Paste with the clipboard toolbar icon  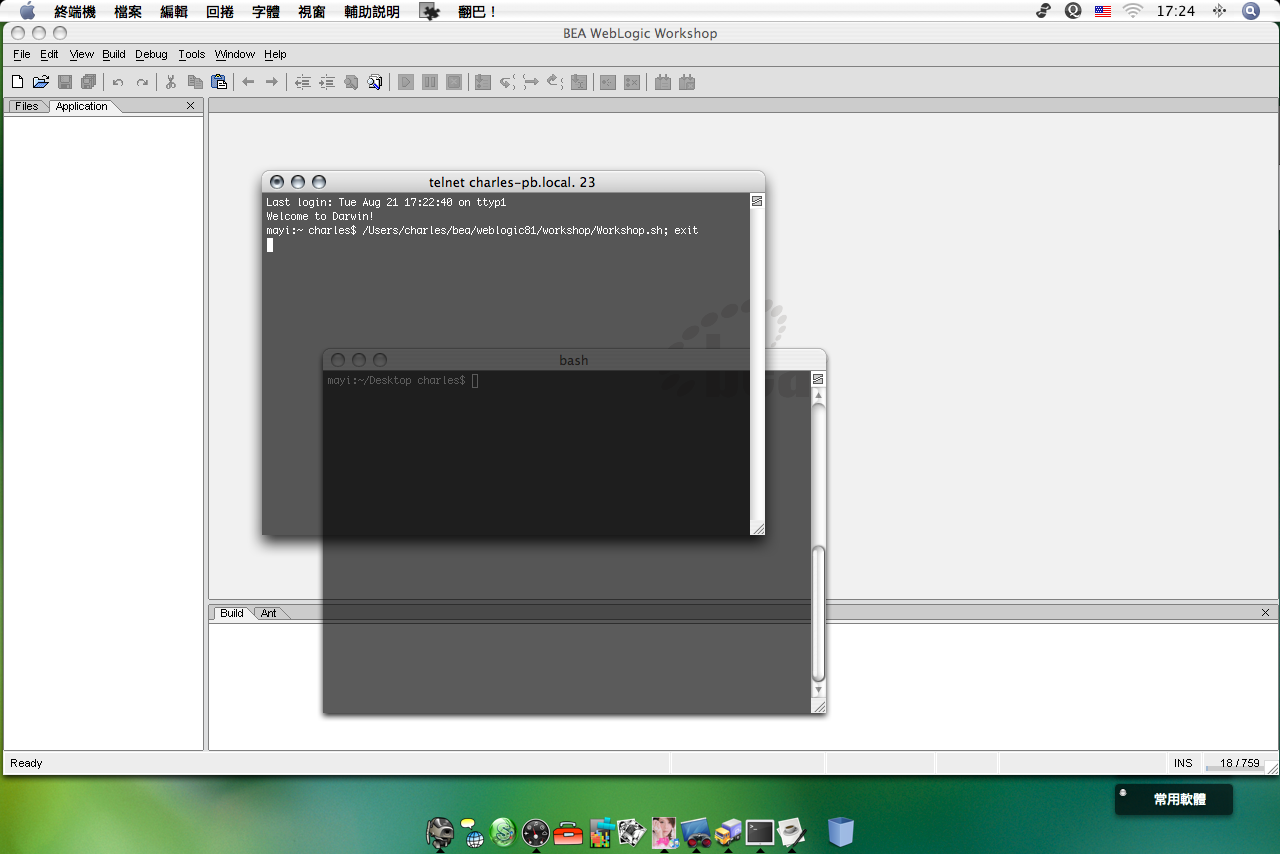(218, 82)
